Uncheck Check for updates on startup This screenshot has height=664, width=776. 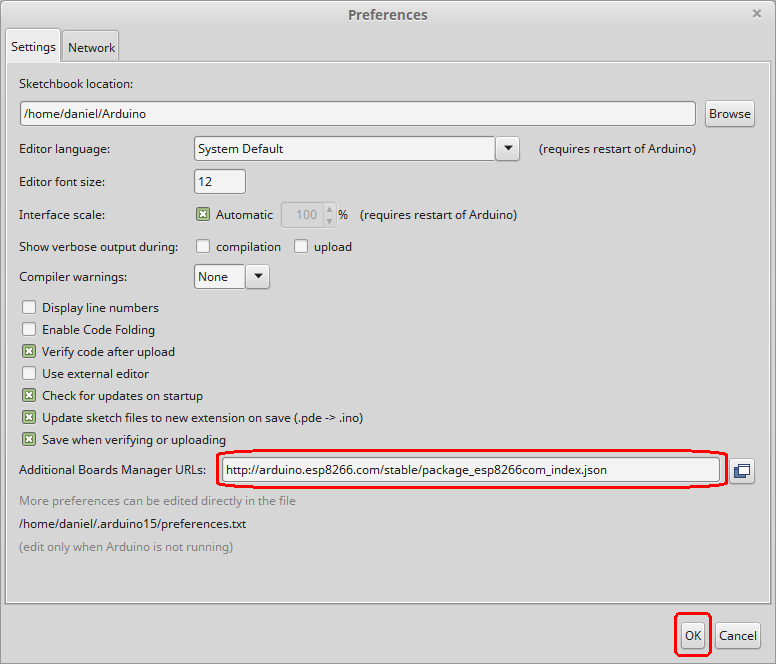[29, 396]
